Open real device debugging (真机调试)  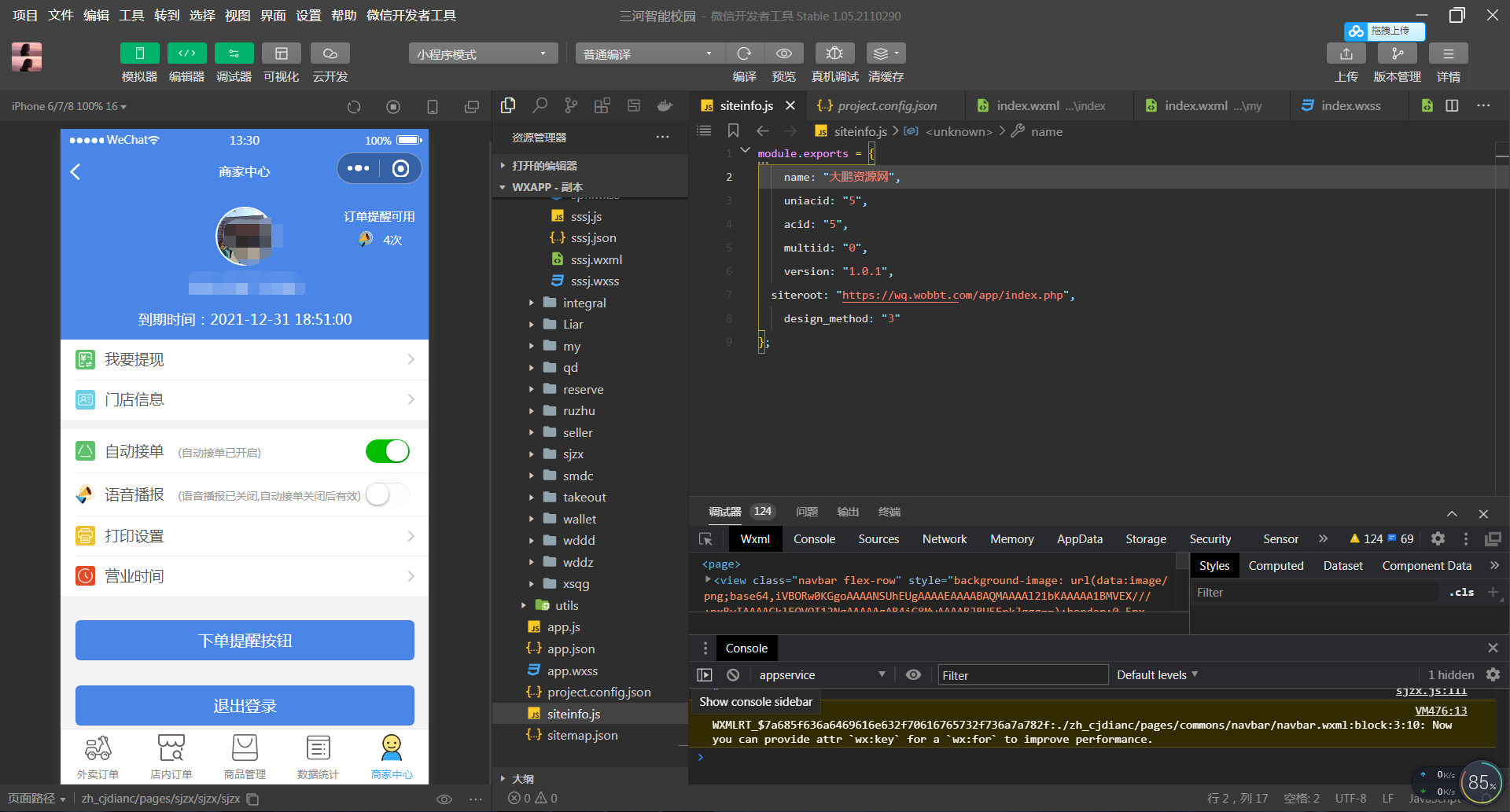pyautogui.click(x=834, y=53)
